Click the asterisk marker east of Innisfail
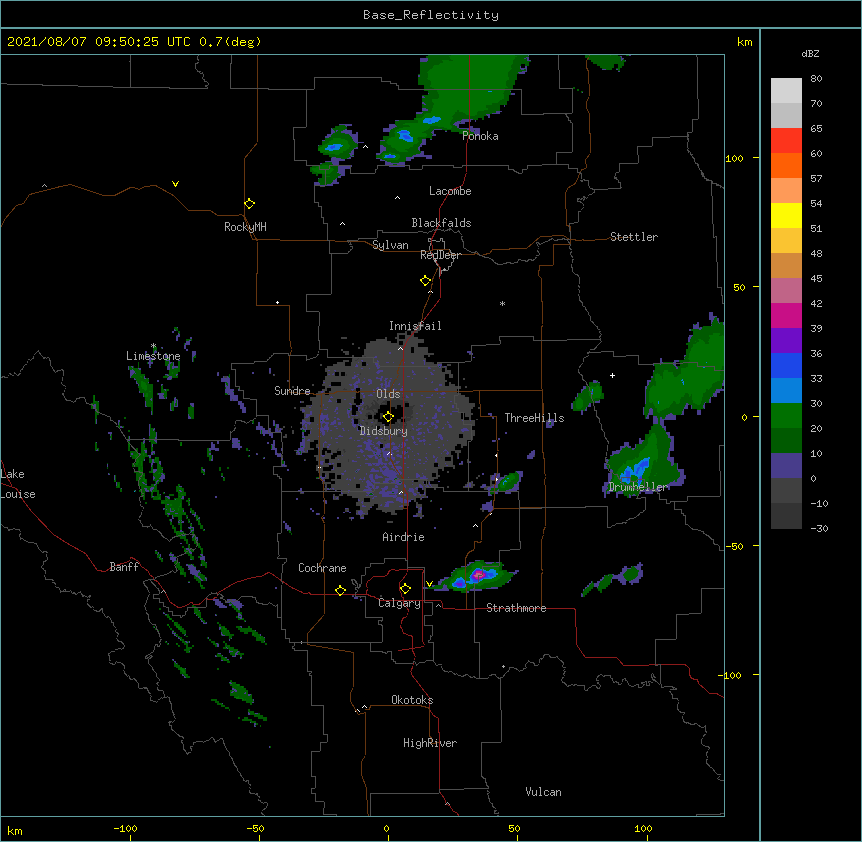 [x=502, y=304]
